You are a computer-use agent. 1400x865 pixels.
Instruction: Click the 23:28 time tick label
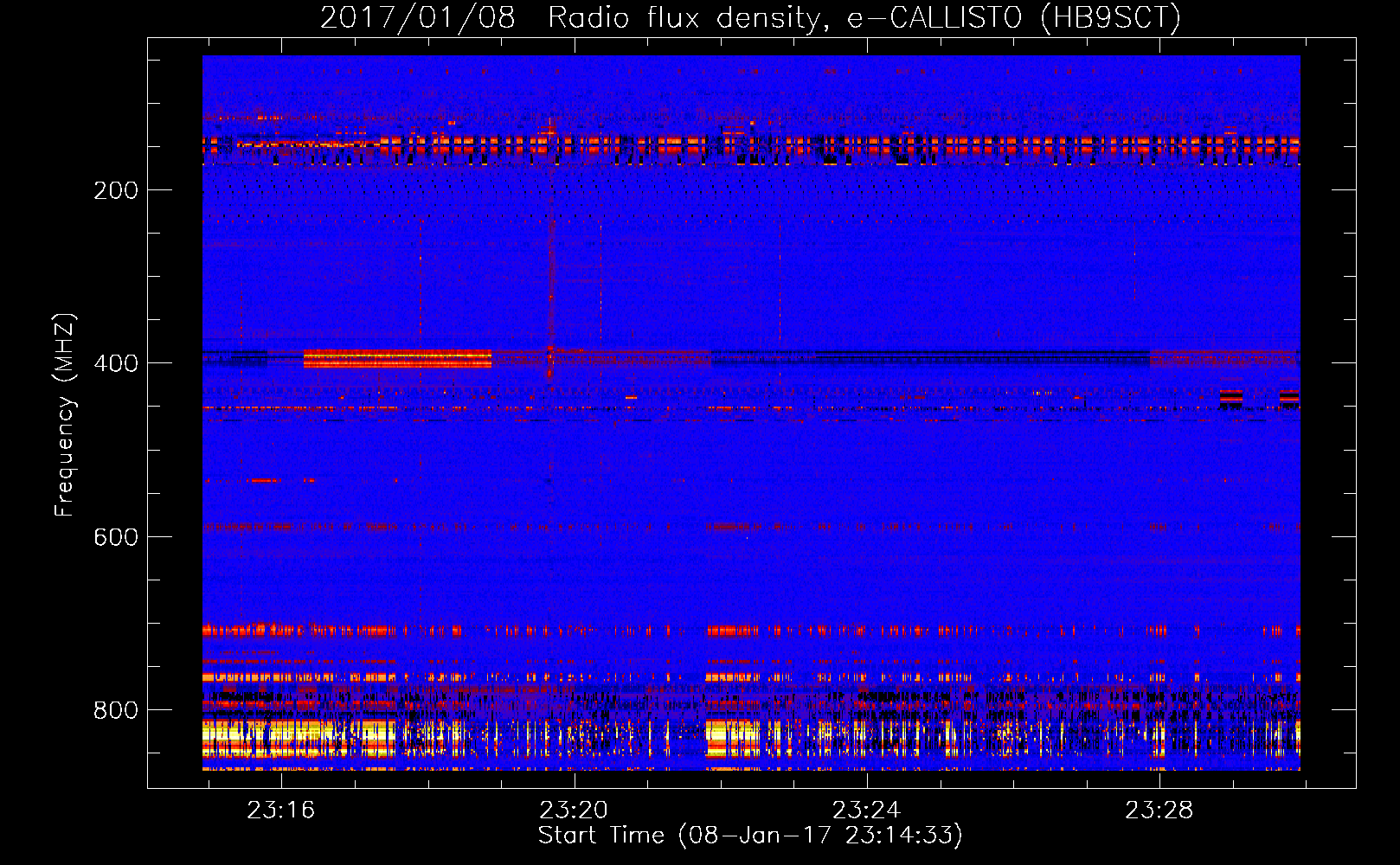click(1159, 811)
